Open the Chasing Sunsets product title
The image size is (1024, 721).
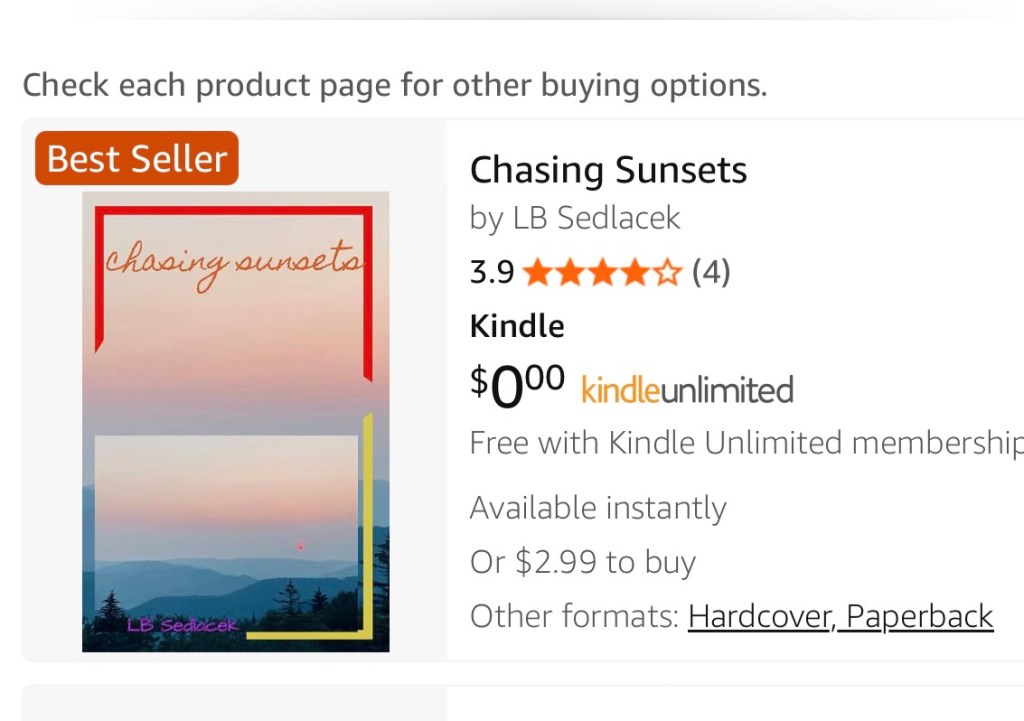click(608, 170)
